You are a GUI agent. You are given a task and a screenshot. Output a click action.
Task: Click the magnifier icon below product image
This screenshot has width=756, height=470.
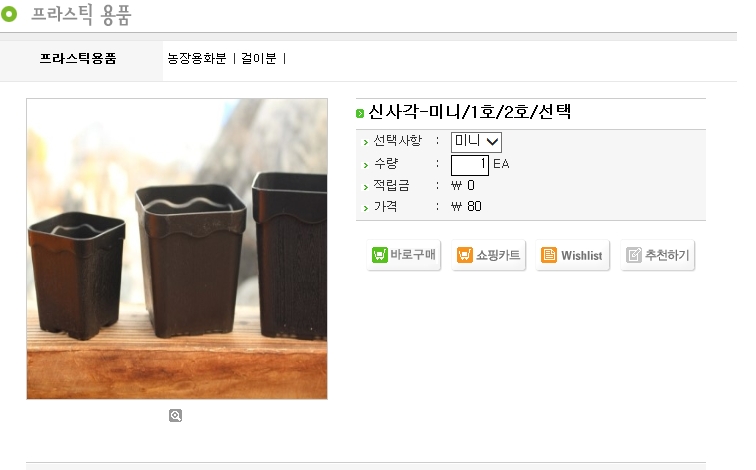pos(176,416)
